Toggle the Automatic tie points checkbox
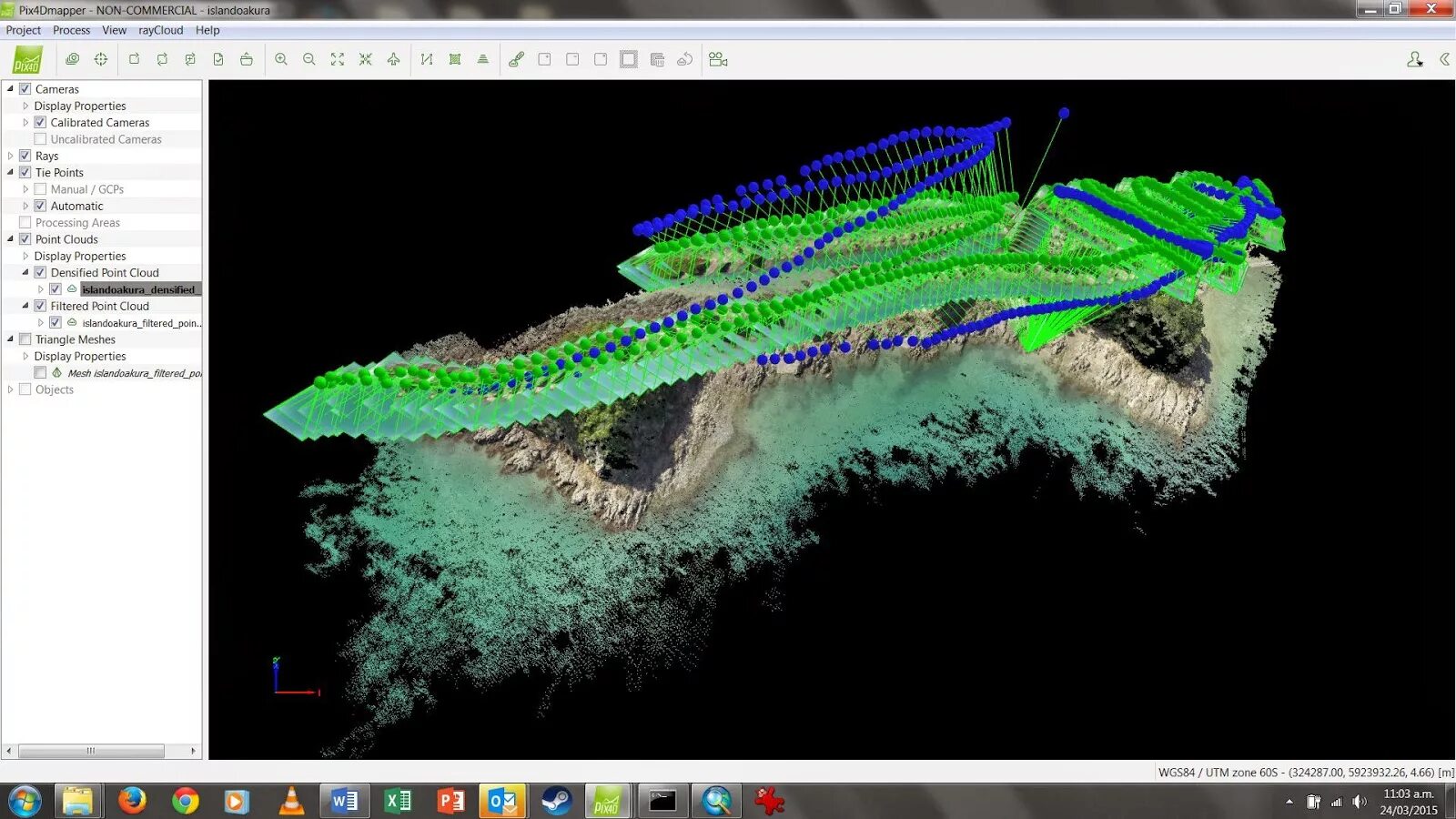 40,206
